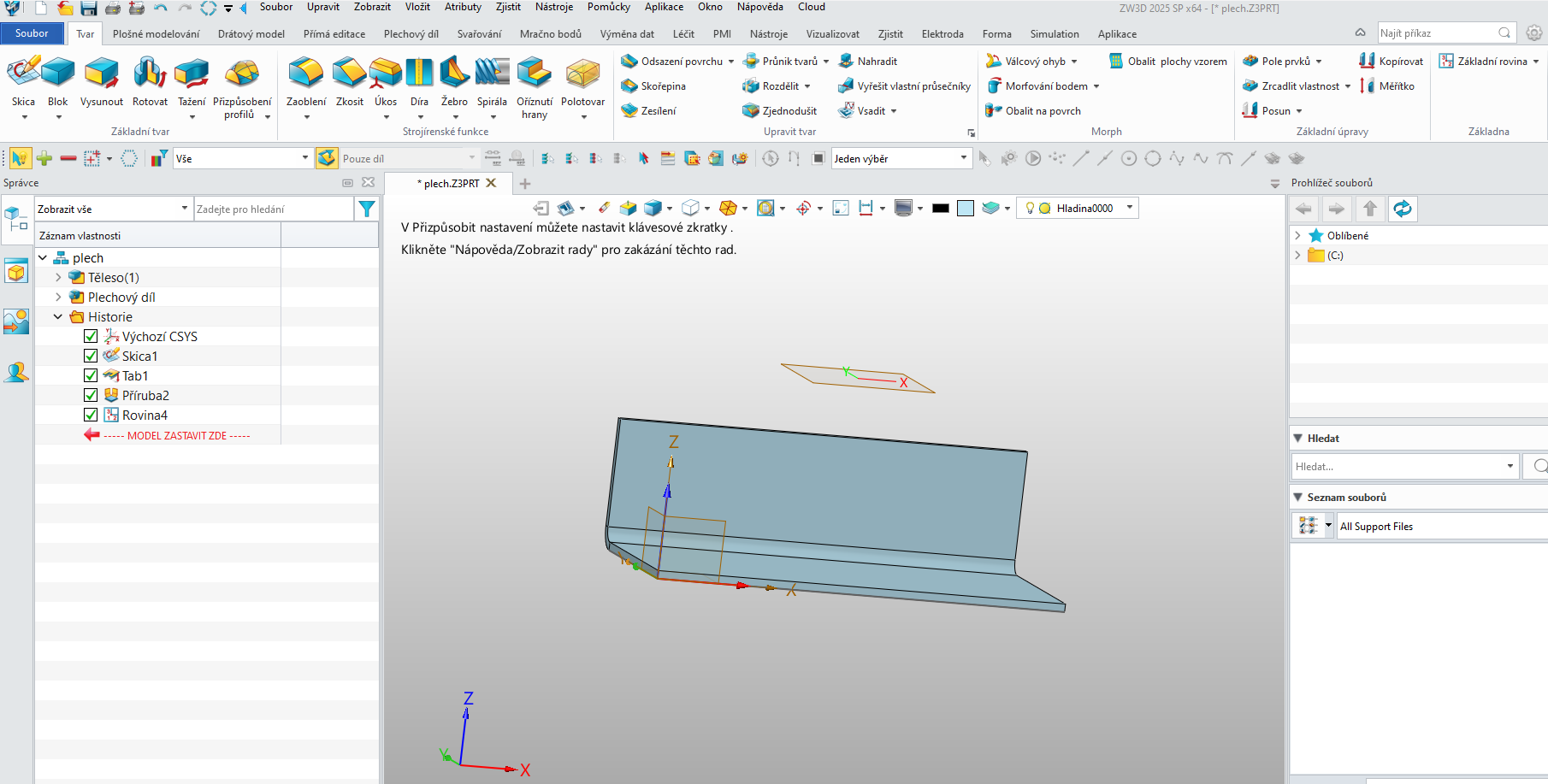Image resolution: width=1548 pixels, height=784 pixels.
Task: Choose the Rotovat revolve tool
Action: tap(150, 83)
